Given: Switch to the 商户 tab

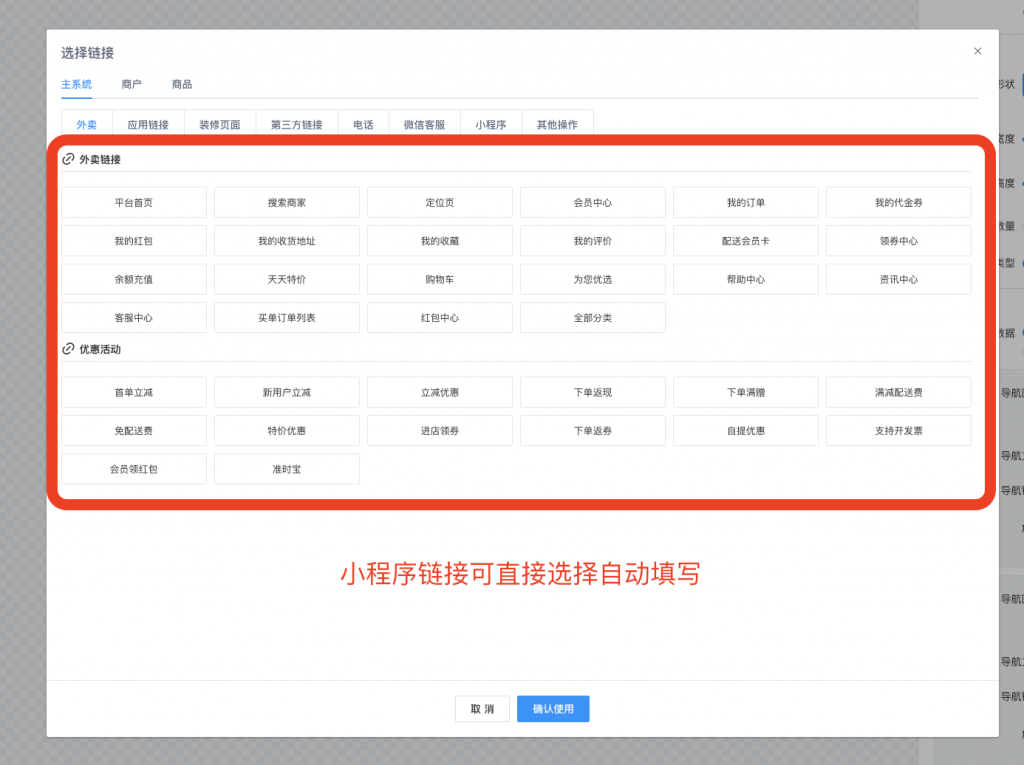Looking at the screenshot, I should 131,84.
